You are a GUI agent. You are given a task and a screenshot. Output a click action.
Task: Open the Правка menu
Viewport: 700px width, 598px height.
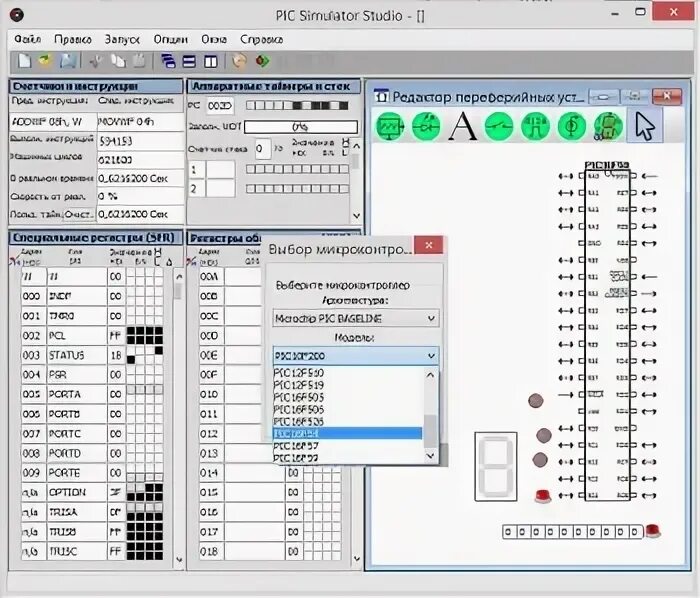click(x=73, y=39)
